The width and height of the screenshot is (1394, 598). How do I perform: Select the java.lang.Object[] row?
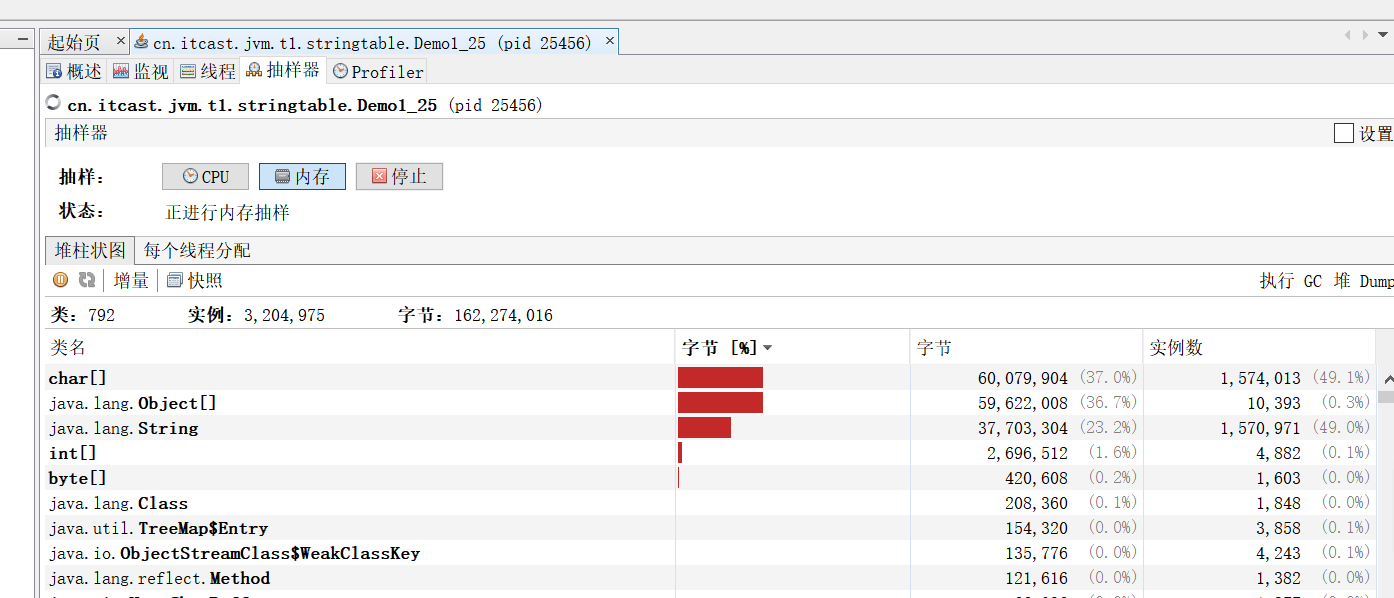point(710,403)
